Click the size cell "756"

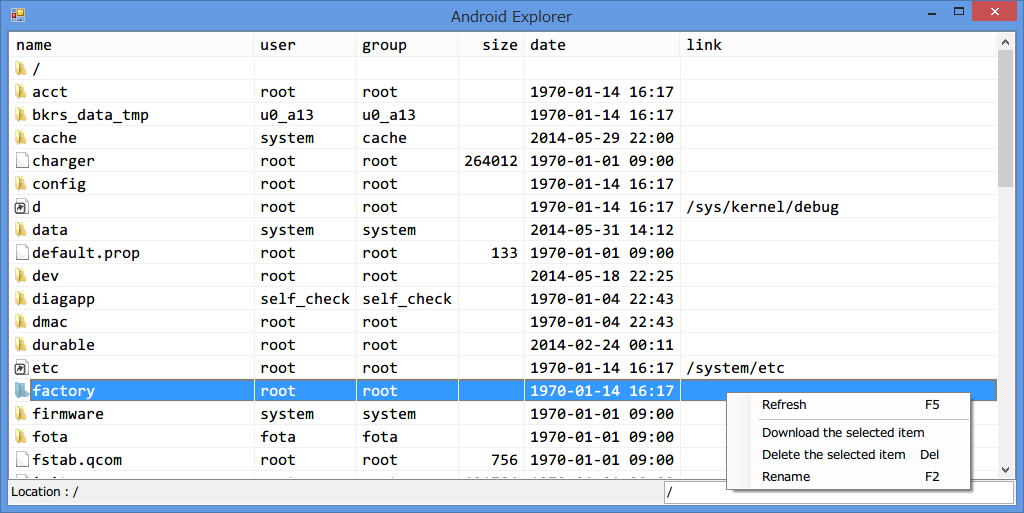coord(504,459)
